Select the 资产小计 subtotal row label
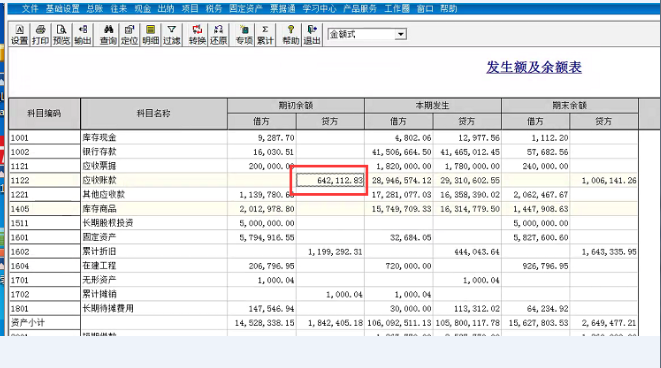This screenshot has width=661, height=368. tap(44, 323)
